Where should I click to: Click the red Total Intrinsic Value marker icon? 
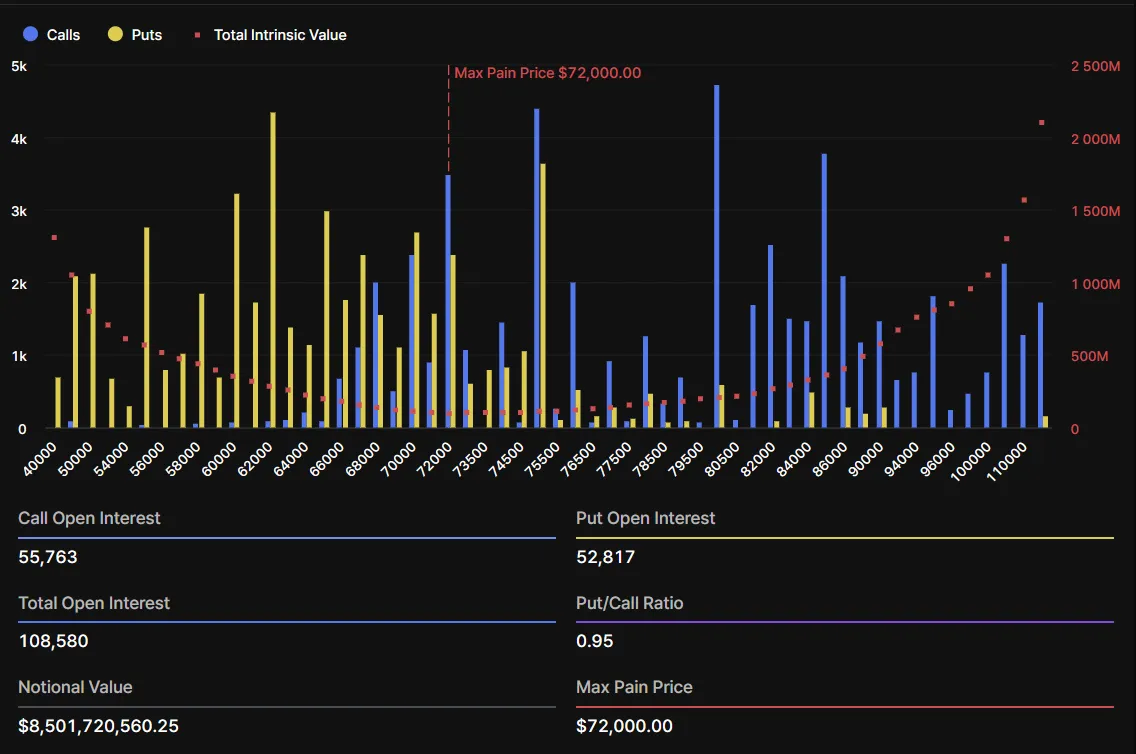coord(198,35)
